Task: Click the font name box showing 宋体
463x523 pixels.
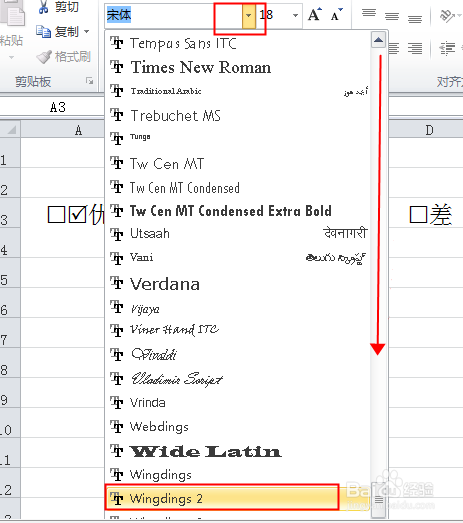Action: tap(174, 15)
